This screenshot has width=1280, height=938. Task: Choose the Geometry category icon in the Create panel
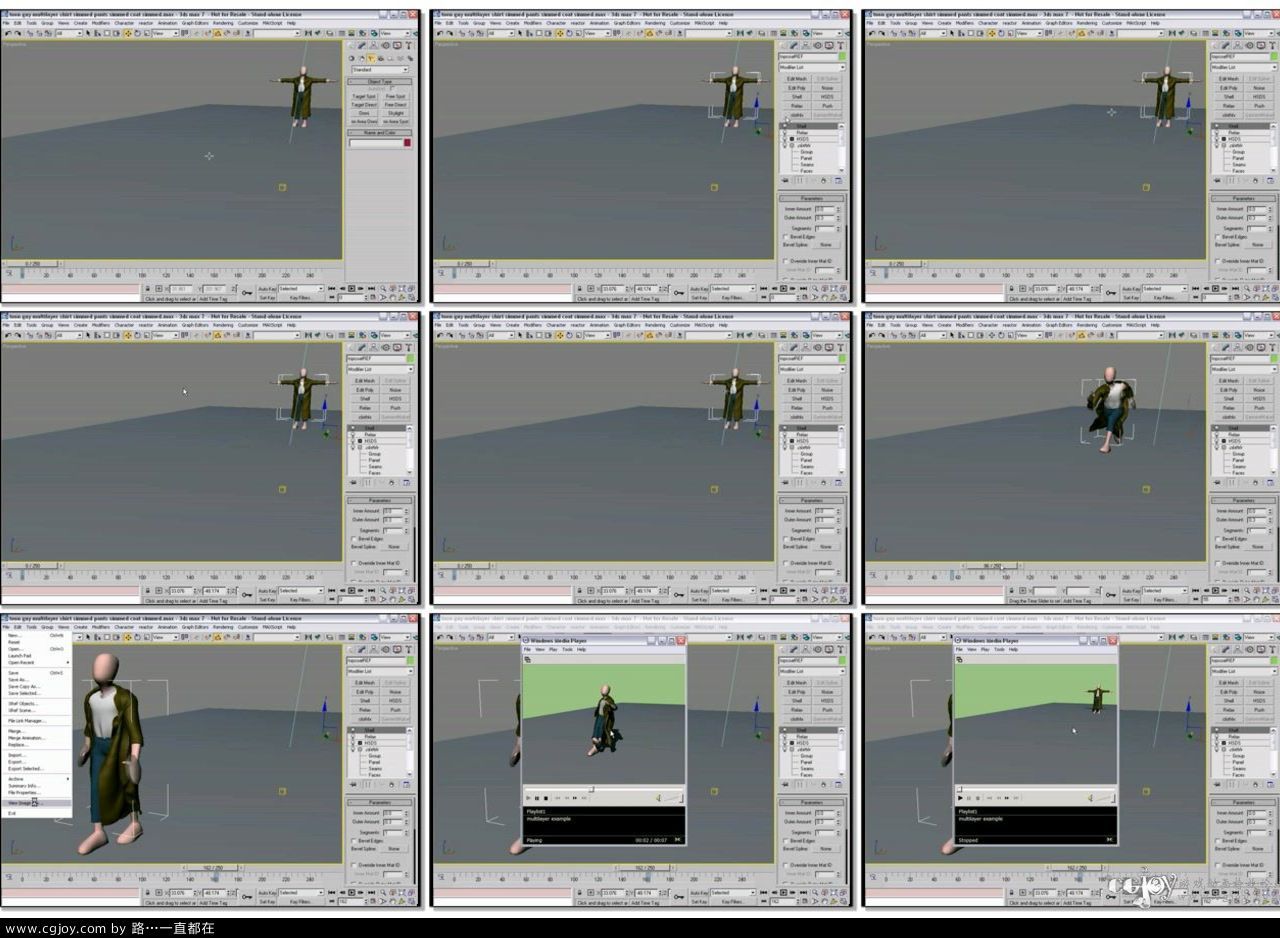351,59
